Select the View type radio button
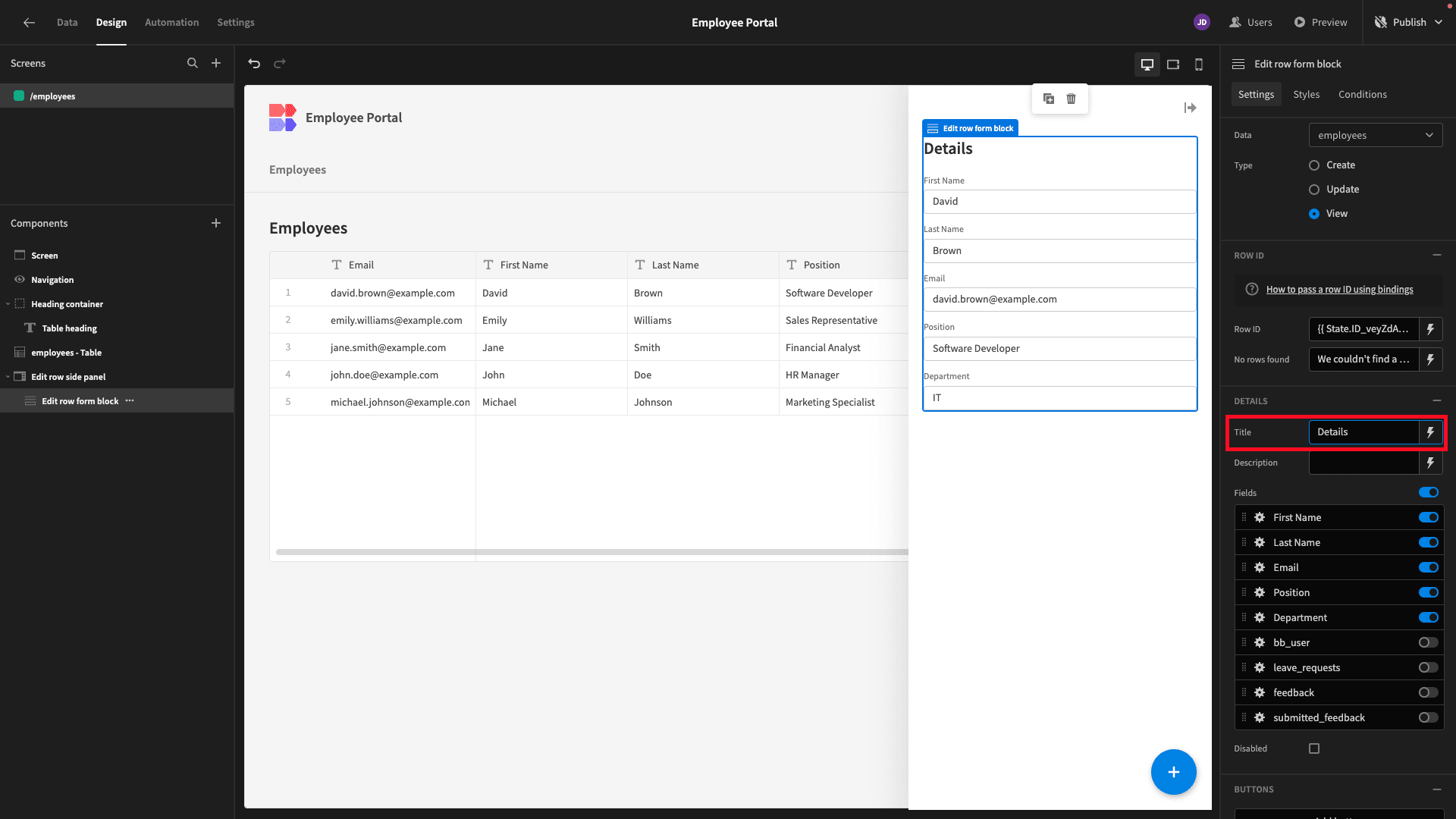Screen dimensions: 1456x819 1314,214
